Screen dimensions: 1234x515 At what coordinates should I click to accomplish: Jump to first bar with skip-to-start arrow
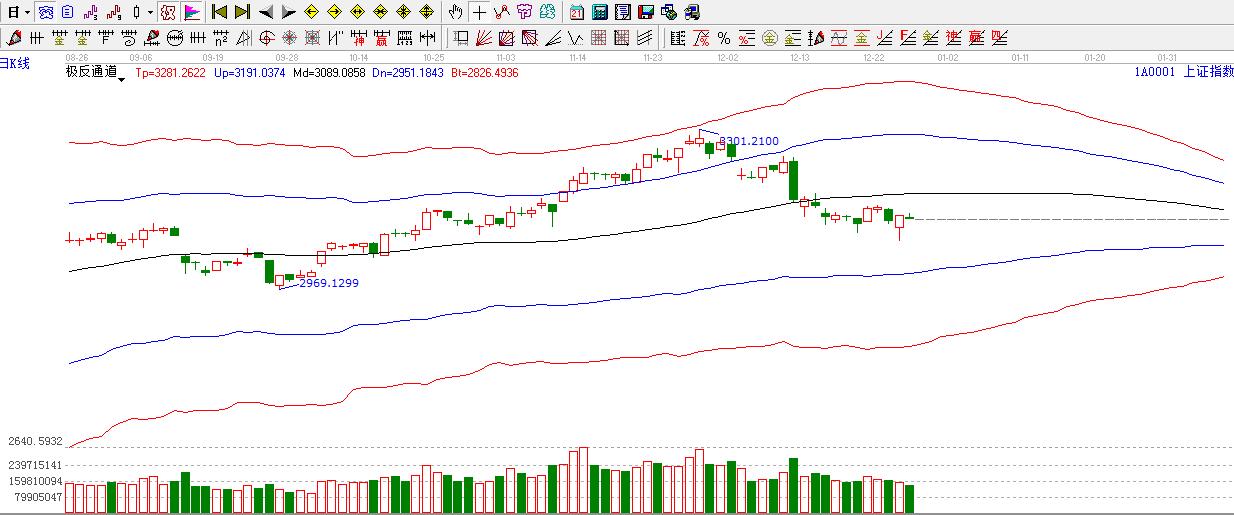point(219,13)
